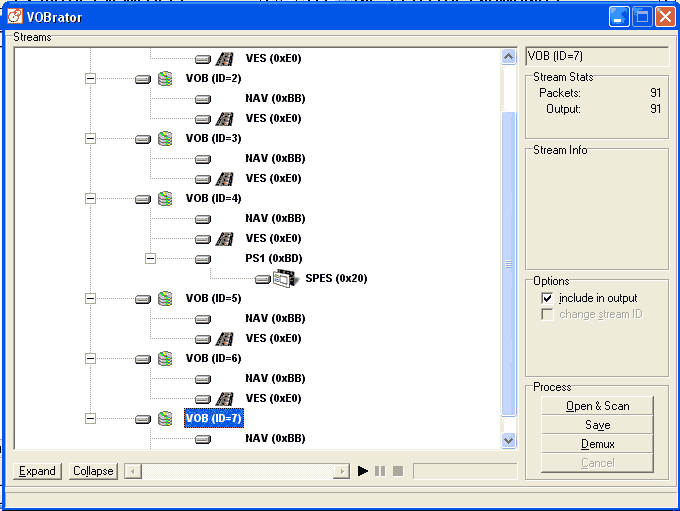
Task: Click the disc stack icon for VOB (ID=6)
Action: [165, 358]
